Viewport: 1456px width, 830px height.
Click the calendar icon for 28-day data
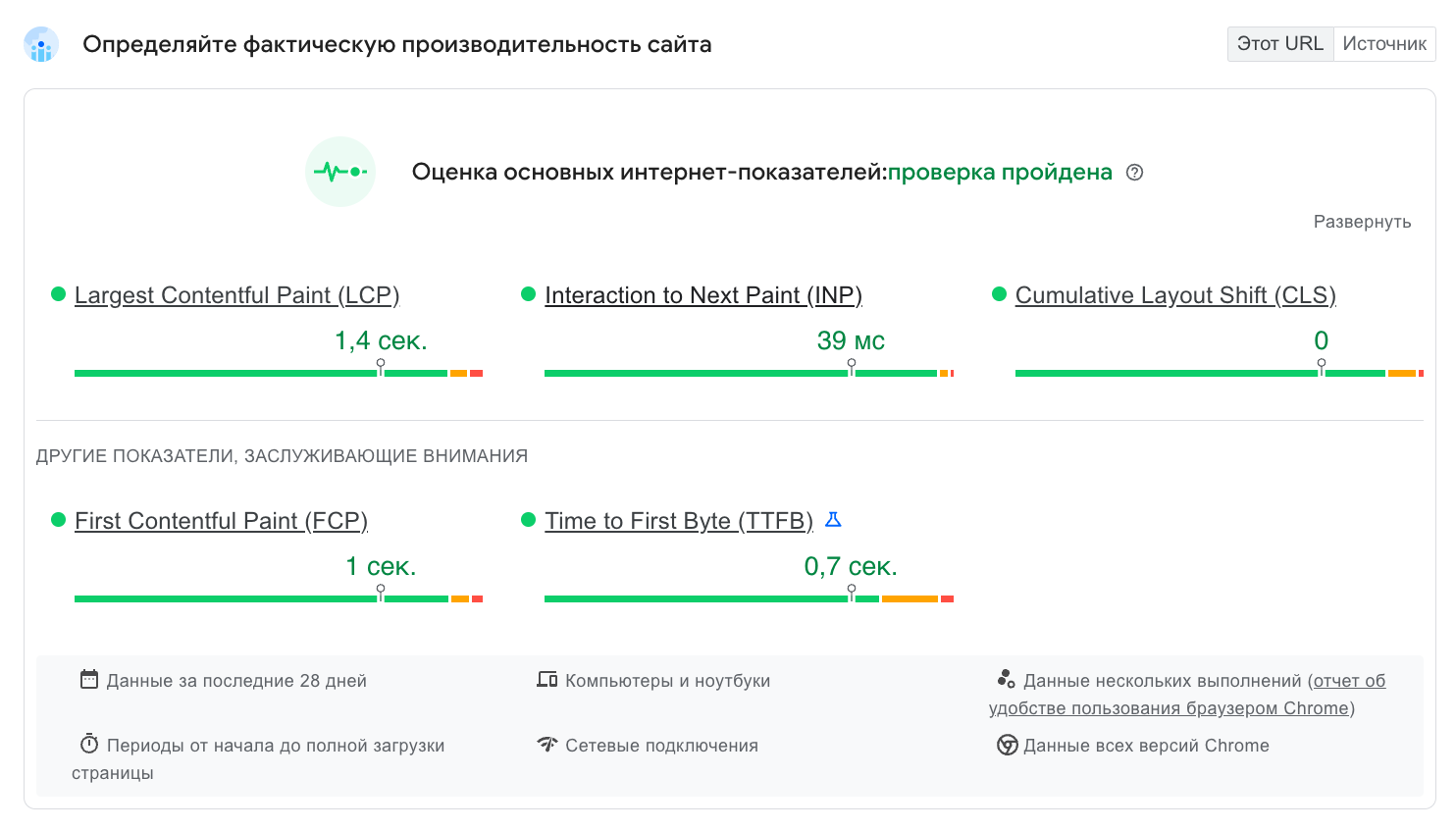89,679
